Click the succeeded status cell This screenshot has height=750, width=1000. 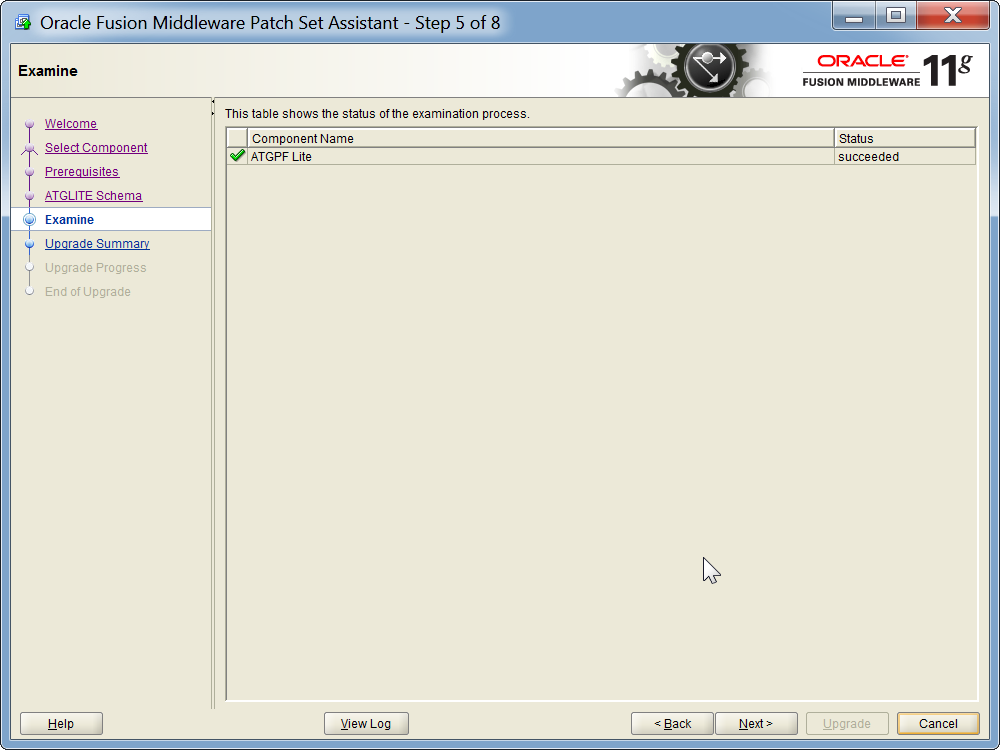pos(905,156)
